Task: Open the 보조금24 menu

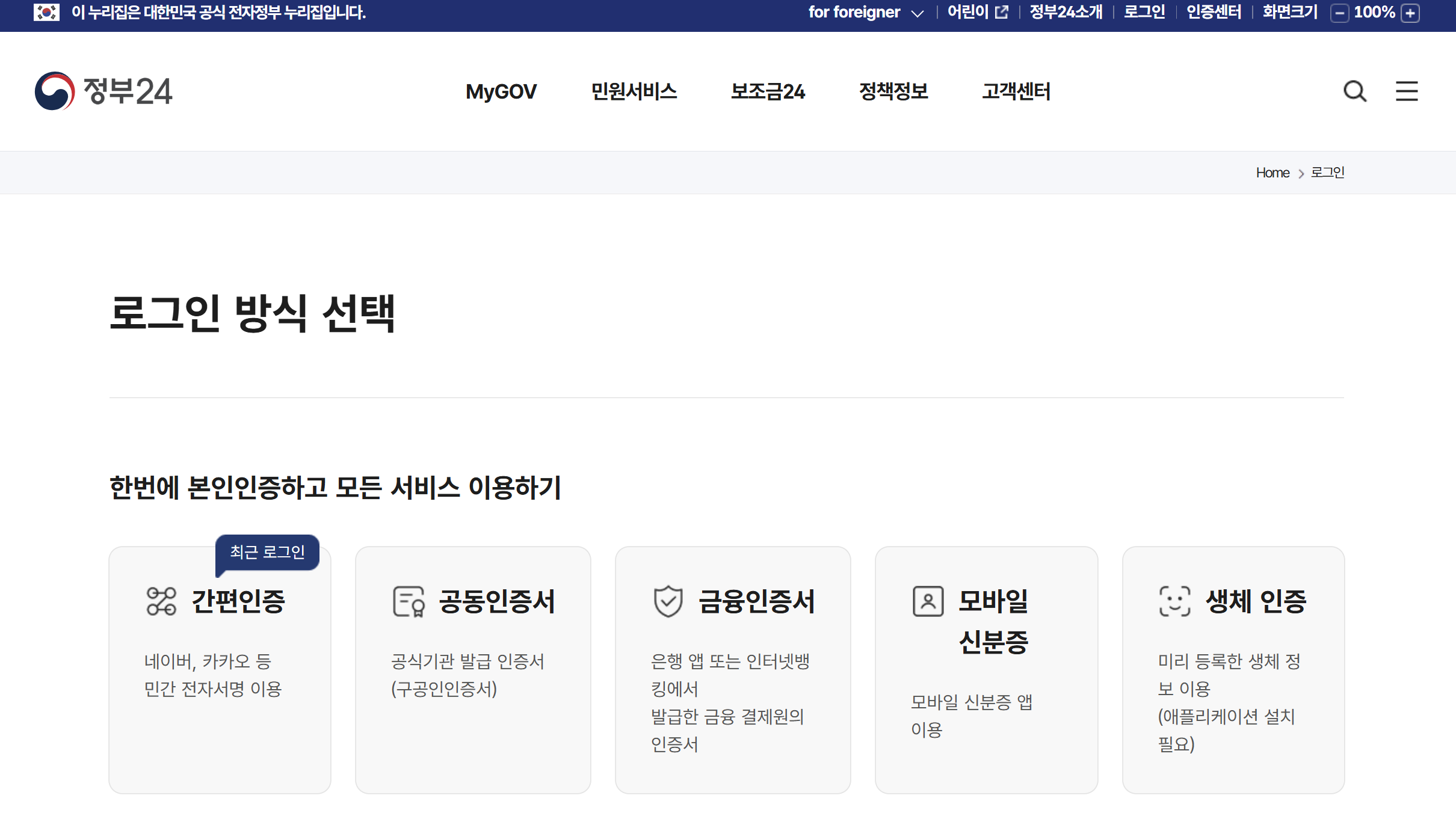Action: (768, 91)
